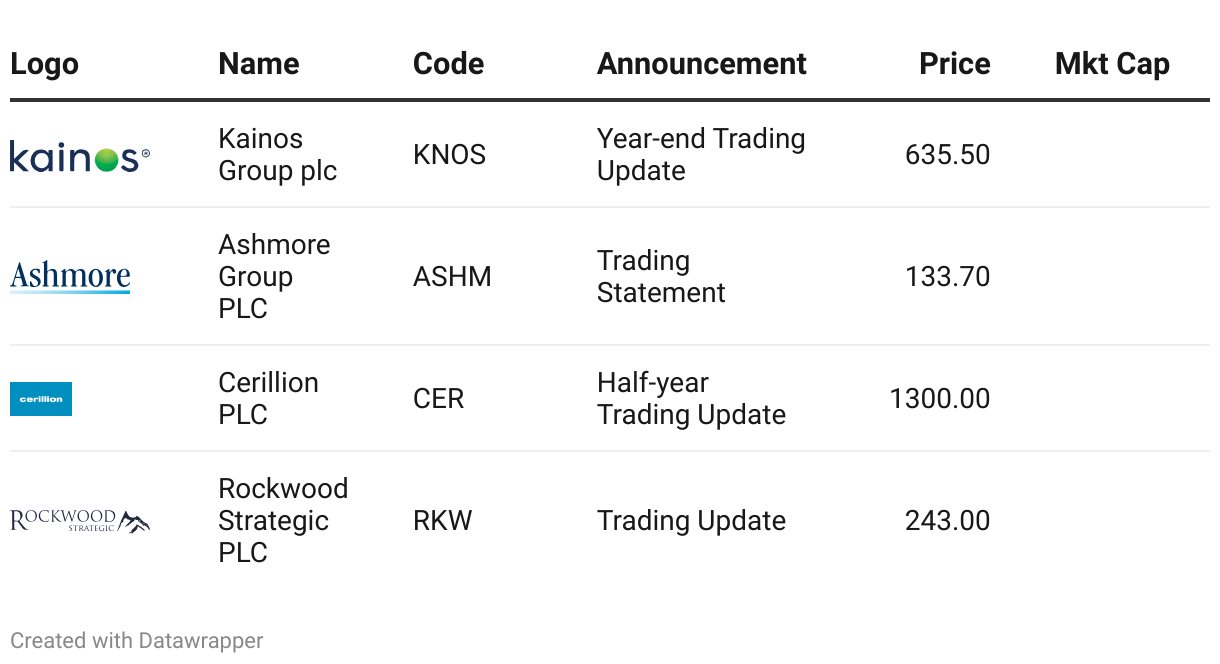Click the Announcement column header
This screenshot has width=1220, height=664.
coord(701,64)
